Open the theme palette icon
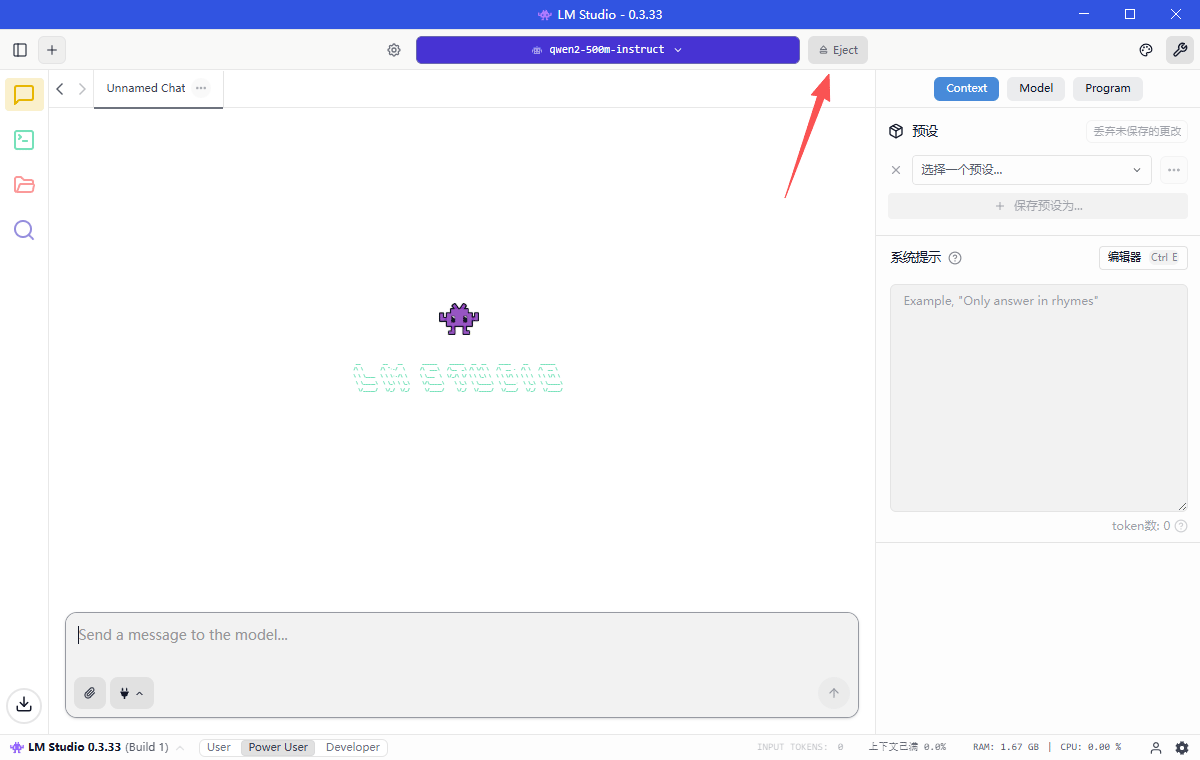The height and width of the screenshot is (760, 1200). 1146,50
